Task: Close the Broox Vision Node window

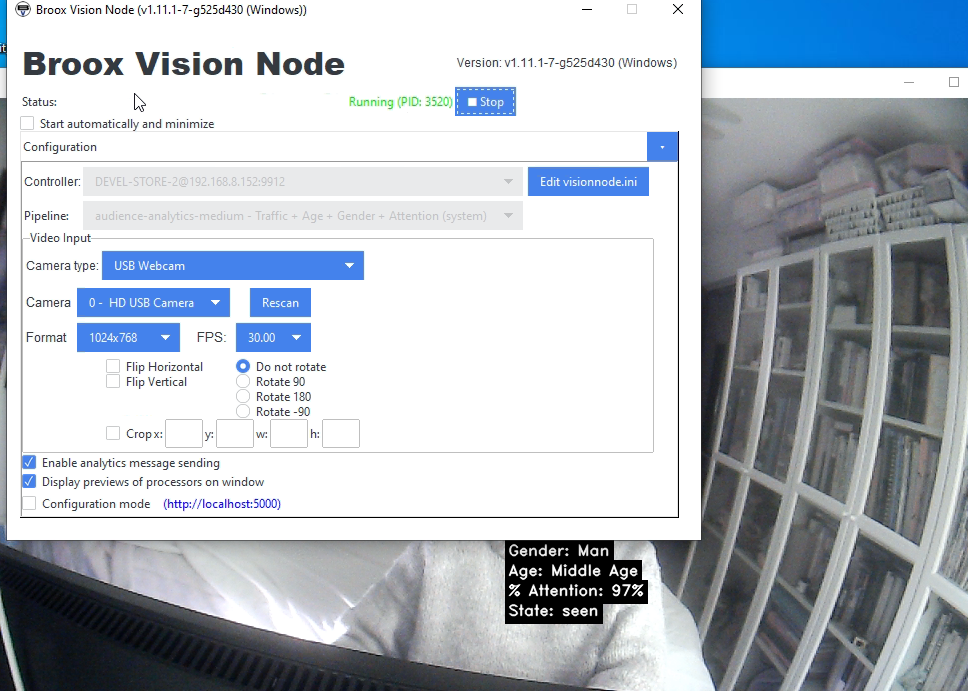Action: (678, 9)
